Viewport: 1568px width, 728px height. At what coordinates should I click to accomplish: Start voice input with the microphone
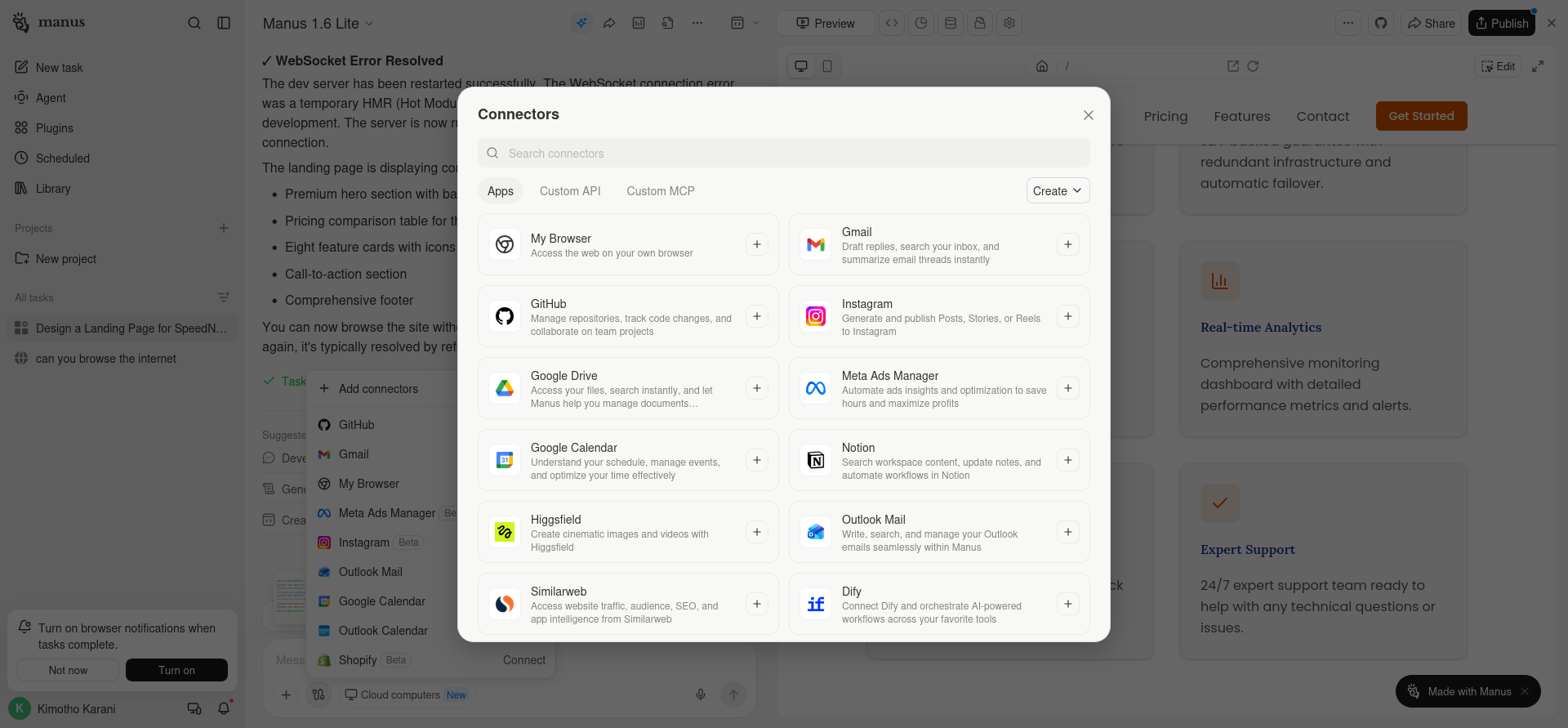701,695
